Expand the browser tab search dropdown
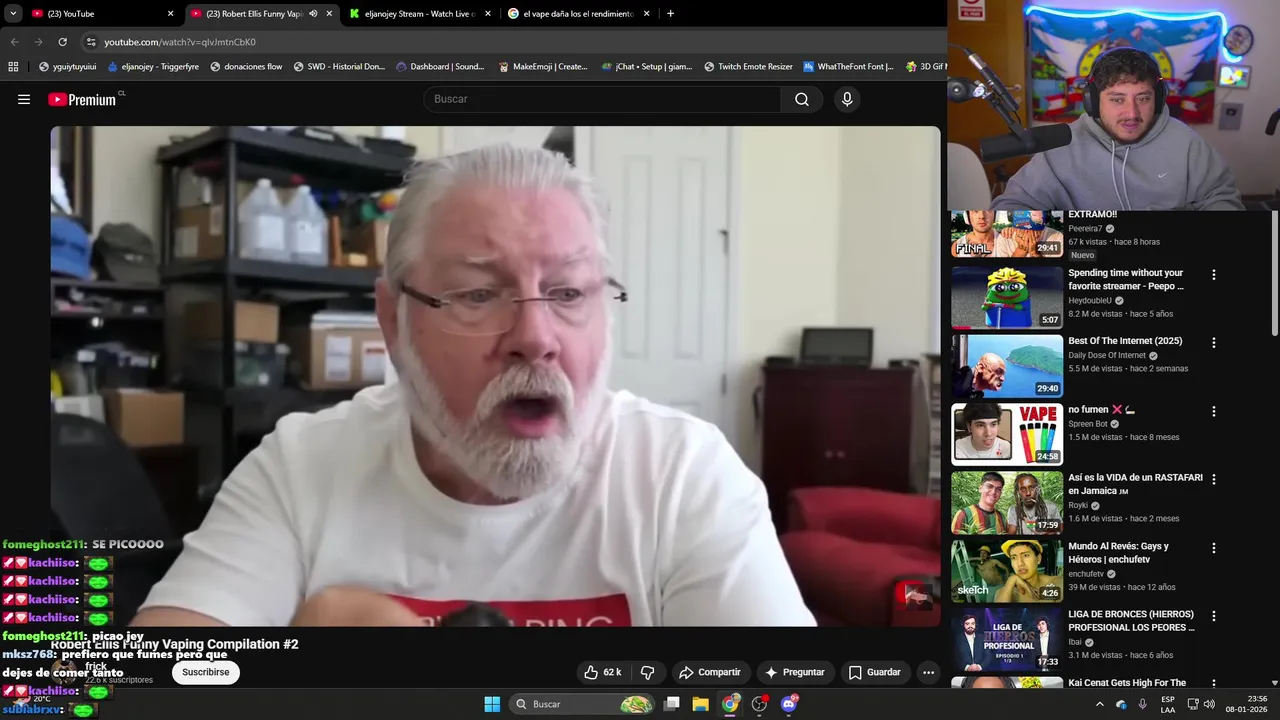The width and height of the screenshot is (1280, 720). (13, 14)
